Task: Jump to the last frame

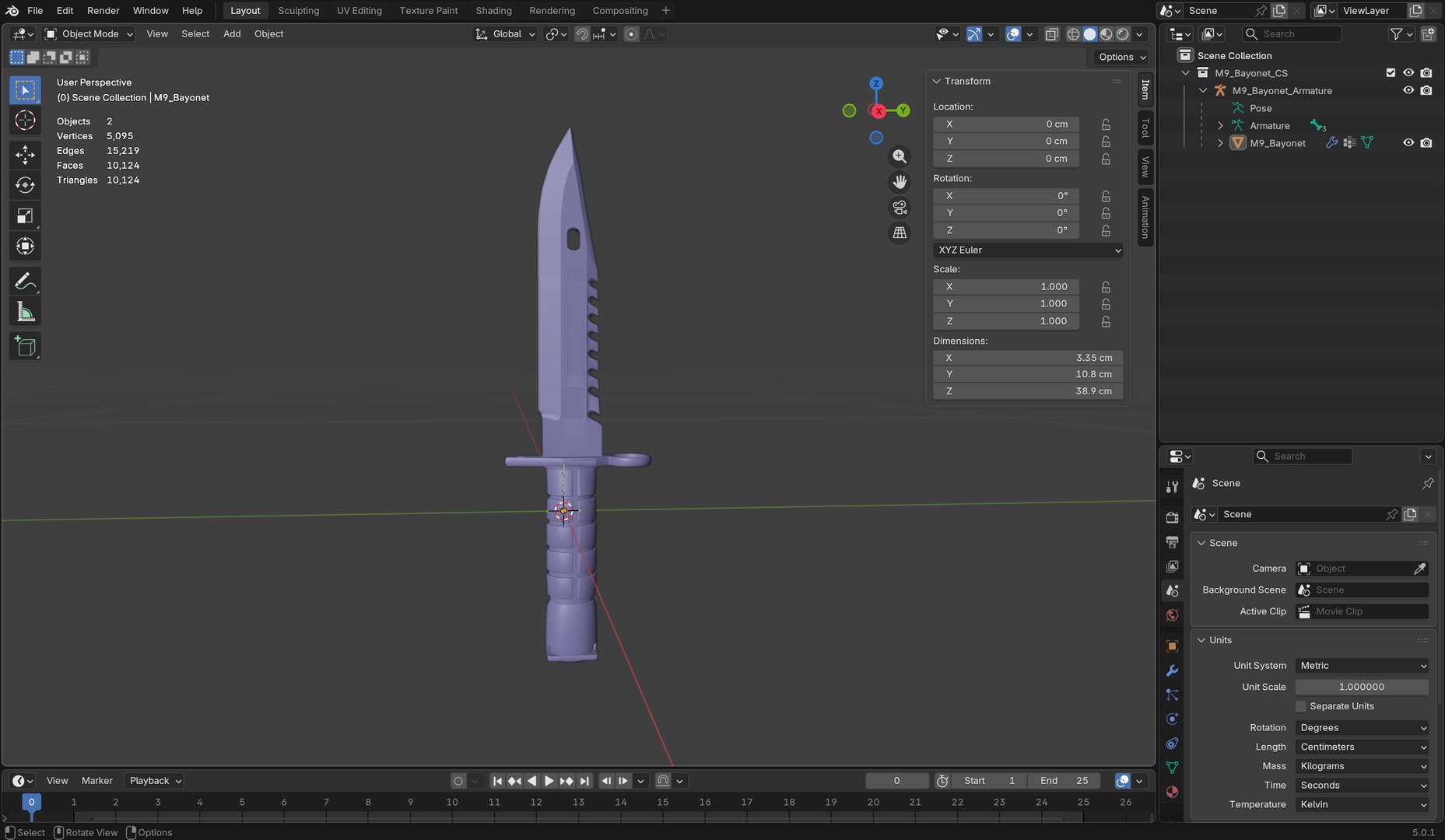Action: tap(584, 781)
